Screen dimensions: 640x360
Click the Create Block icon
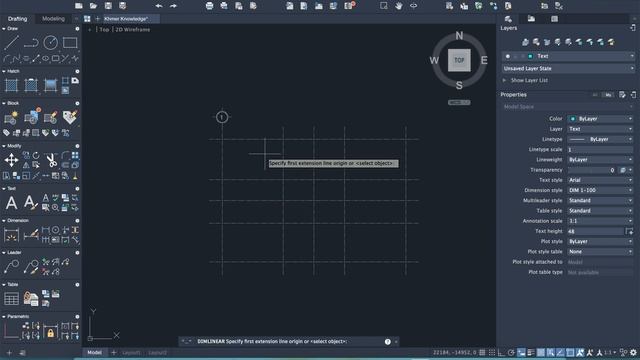[x=11, y=118]
